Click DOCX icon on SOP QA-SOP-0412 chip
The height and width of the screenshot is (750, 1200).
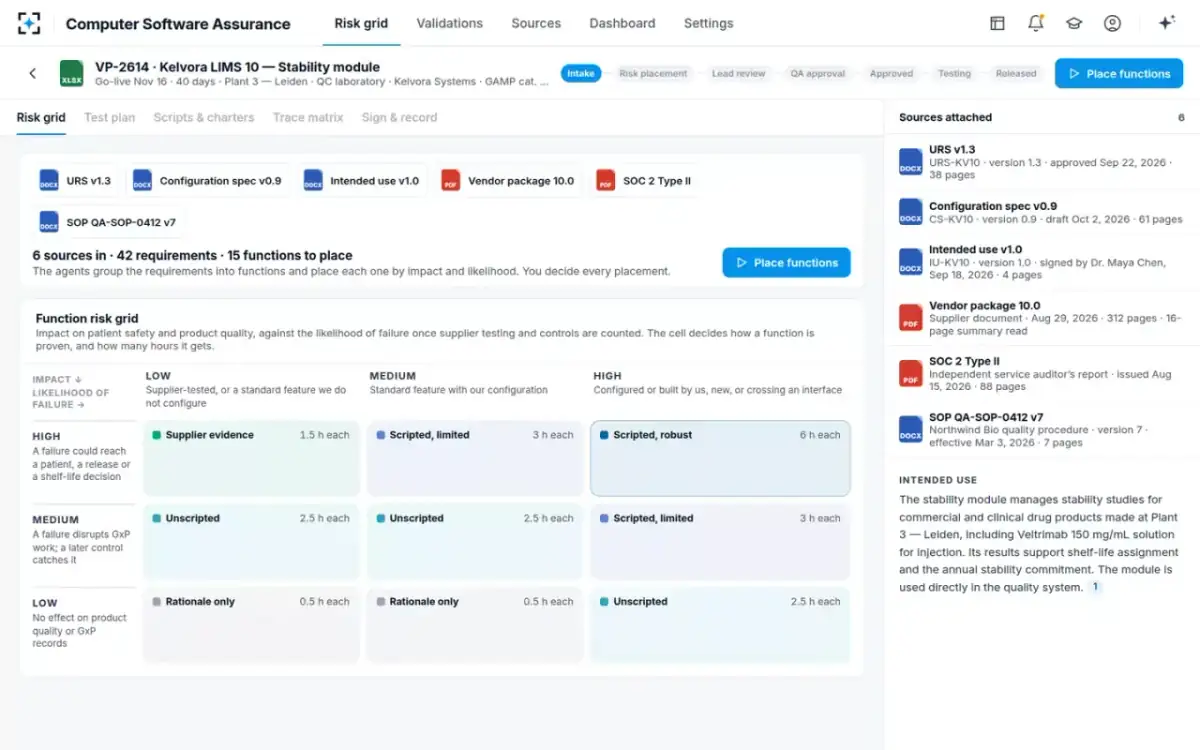click(49, 222)
